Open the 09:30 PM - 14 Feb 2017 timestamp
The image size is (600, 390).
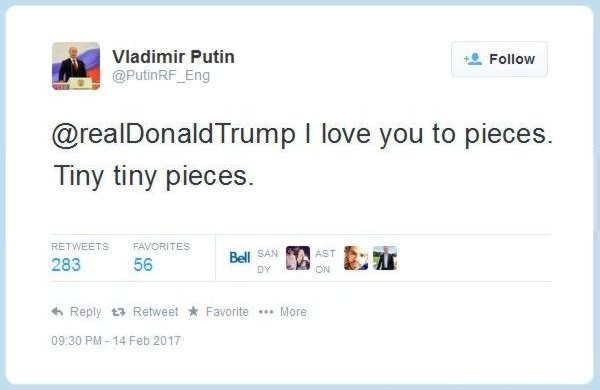point(116,341)
